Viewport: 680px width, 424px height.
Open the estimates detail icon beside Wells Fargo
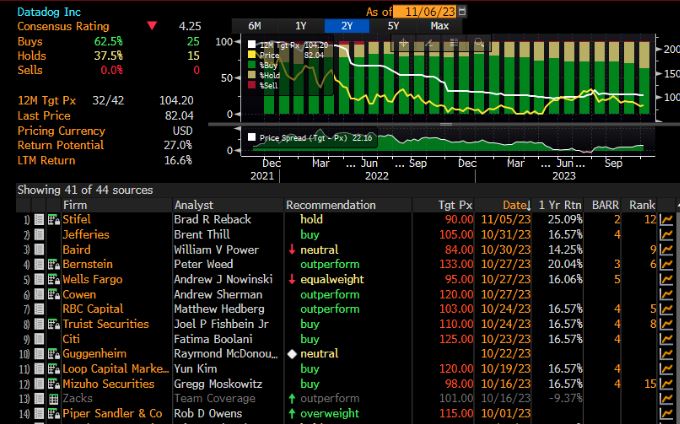(x=54, y=279)
